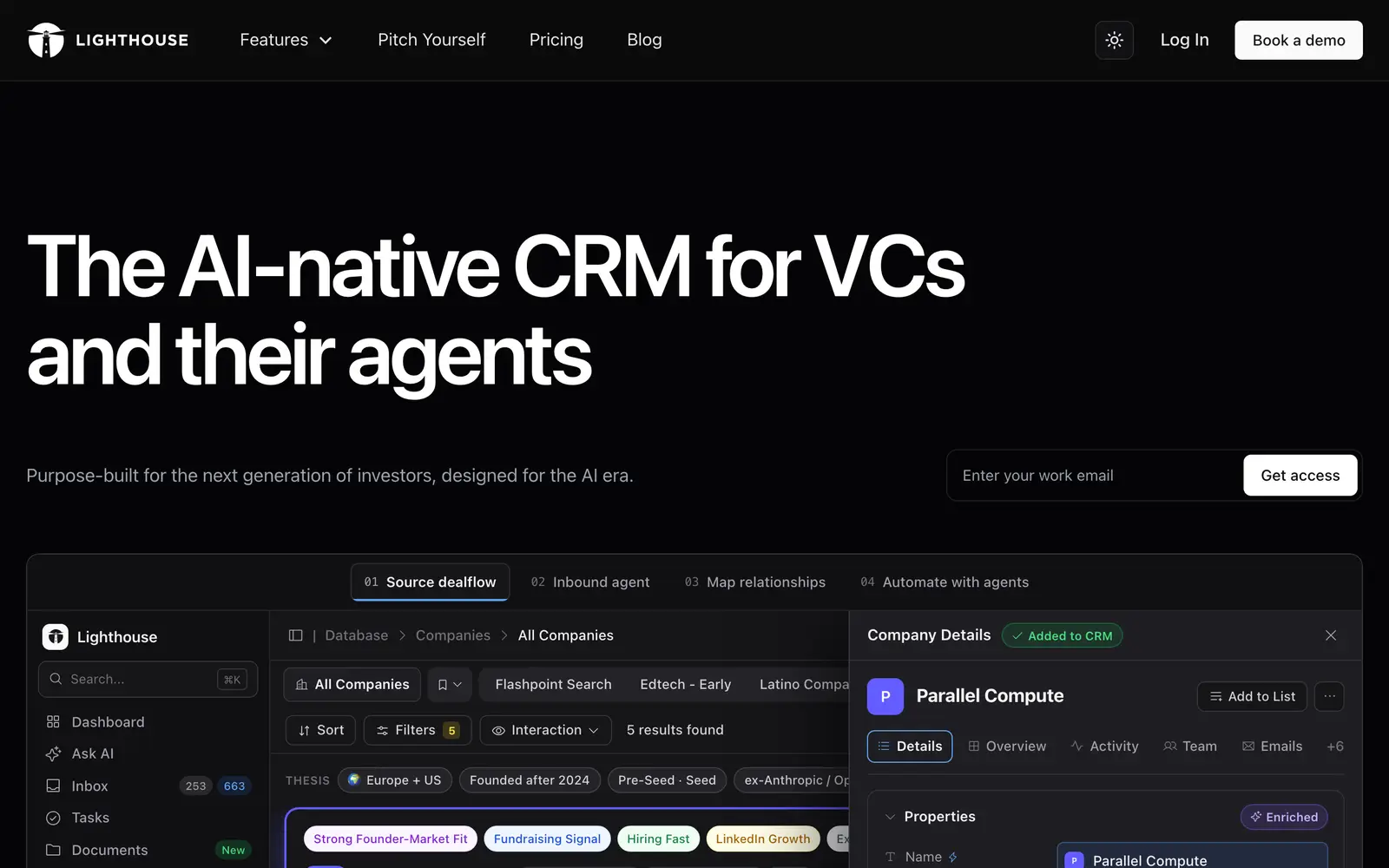Switch to the Inbound agent tab
Screen dimensions: 1389x868
click(590, 582)
